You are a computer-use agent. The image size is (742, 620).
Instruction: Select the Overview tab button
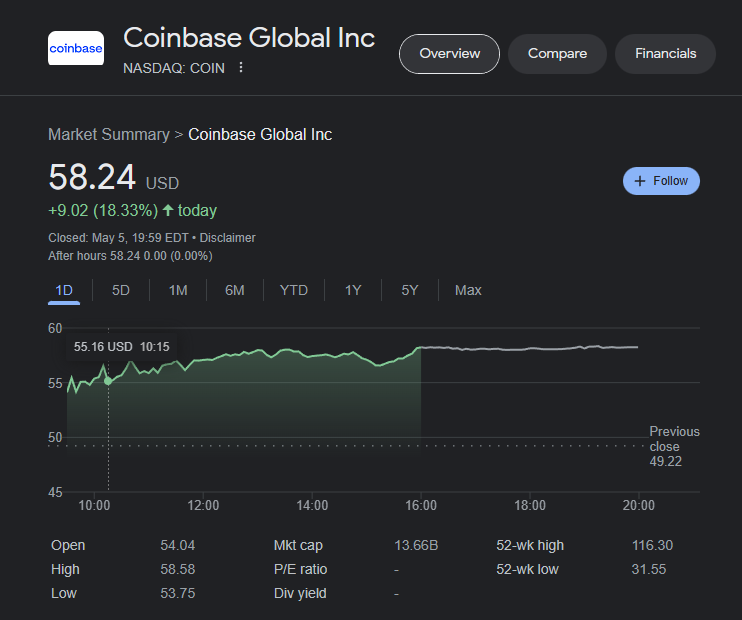449,53
